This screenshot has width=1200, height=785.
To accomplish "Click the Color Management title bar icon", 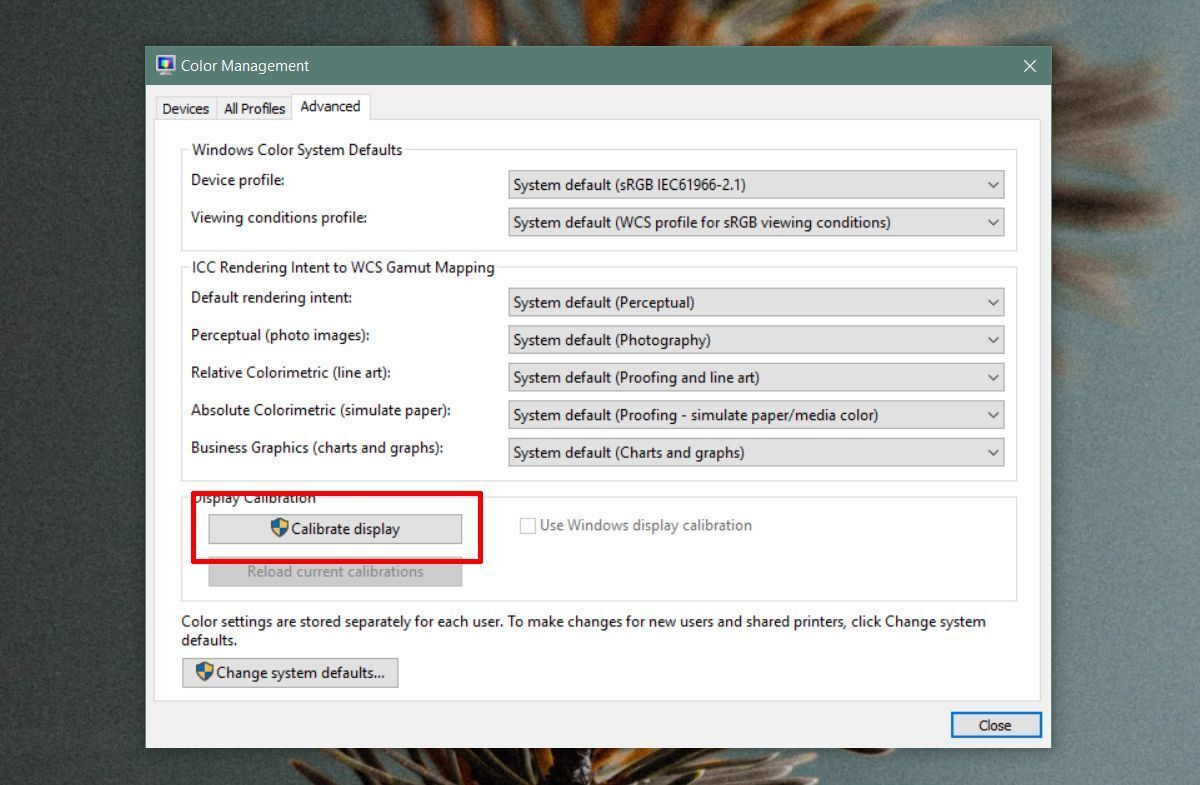I will coord(166,65).
